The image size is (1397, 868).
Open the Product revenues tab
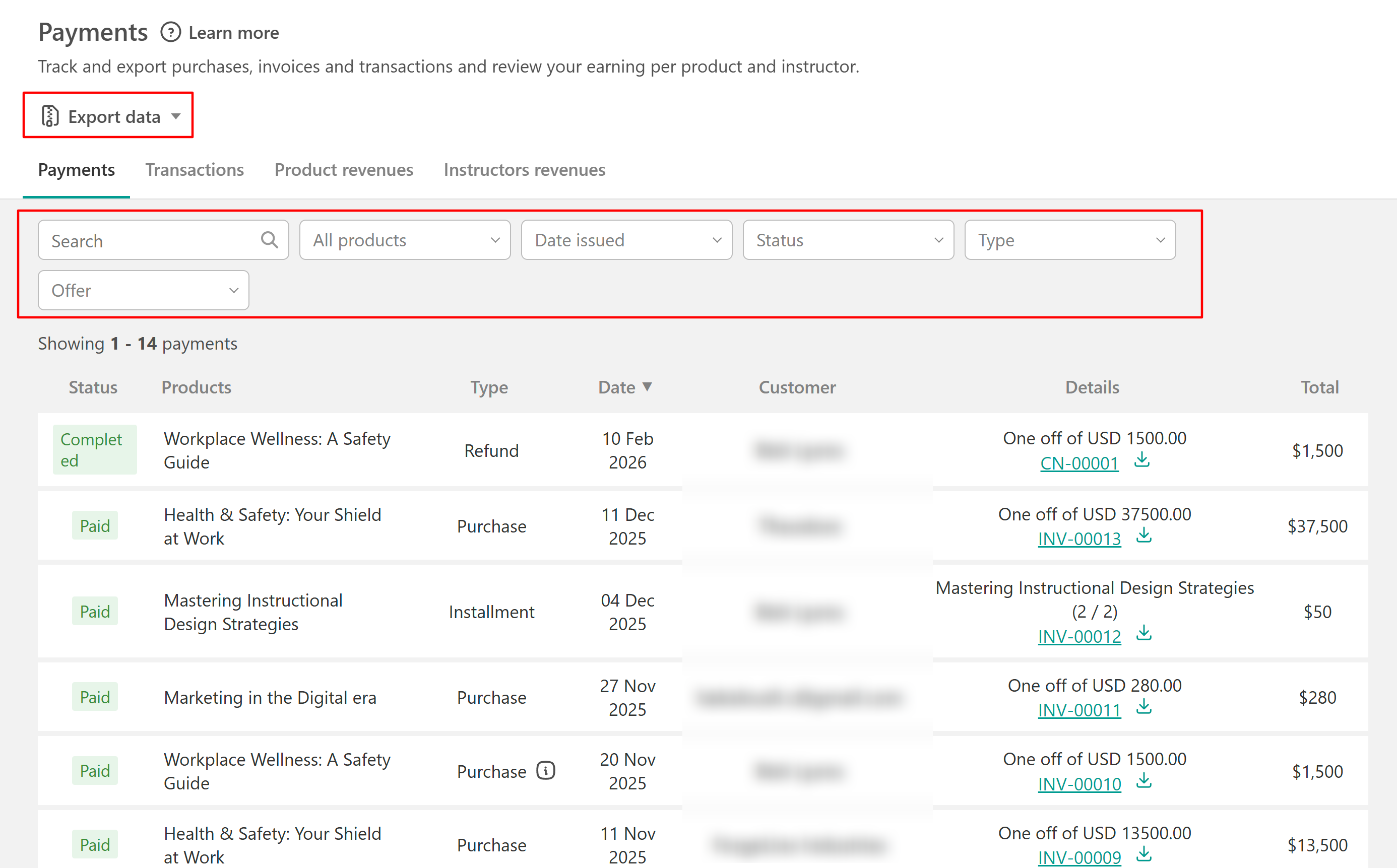click(x=343, y=170)
